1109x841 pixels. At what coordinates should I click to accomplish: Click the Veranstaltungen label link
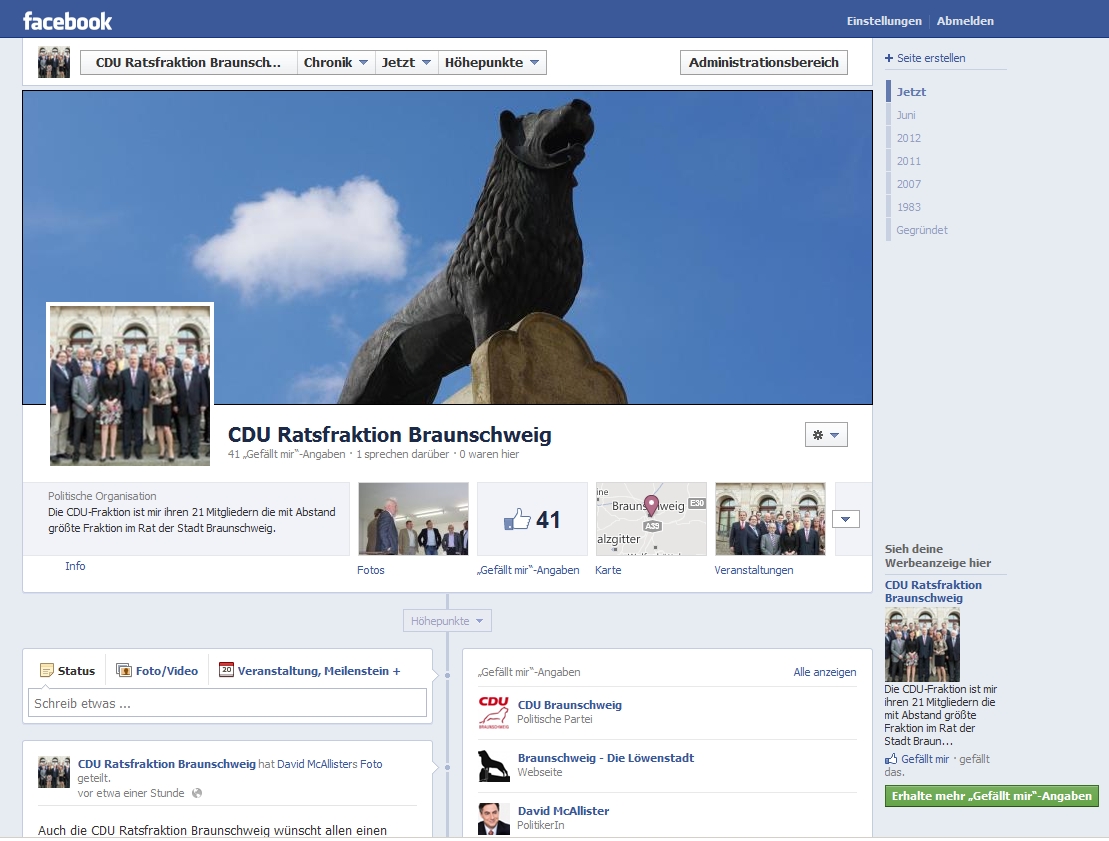point(753,570)
